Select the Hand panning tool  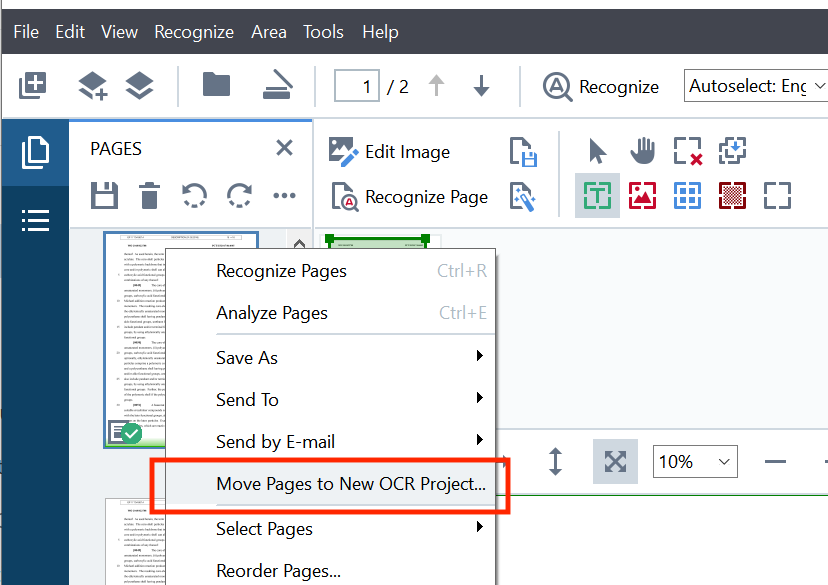[643, 151]
